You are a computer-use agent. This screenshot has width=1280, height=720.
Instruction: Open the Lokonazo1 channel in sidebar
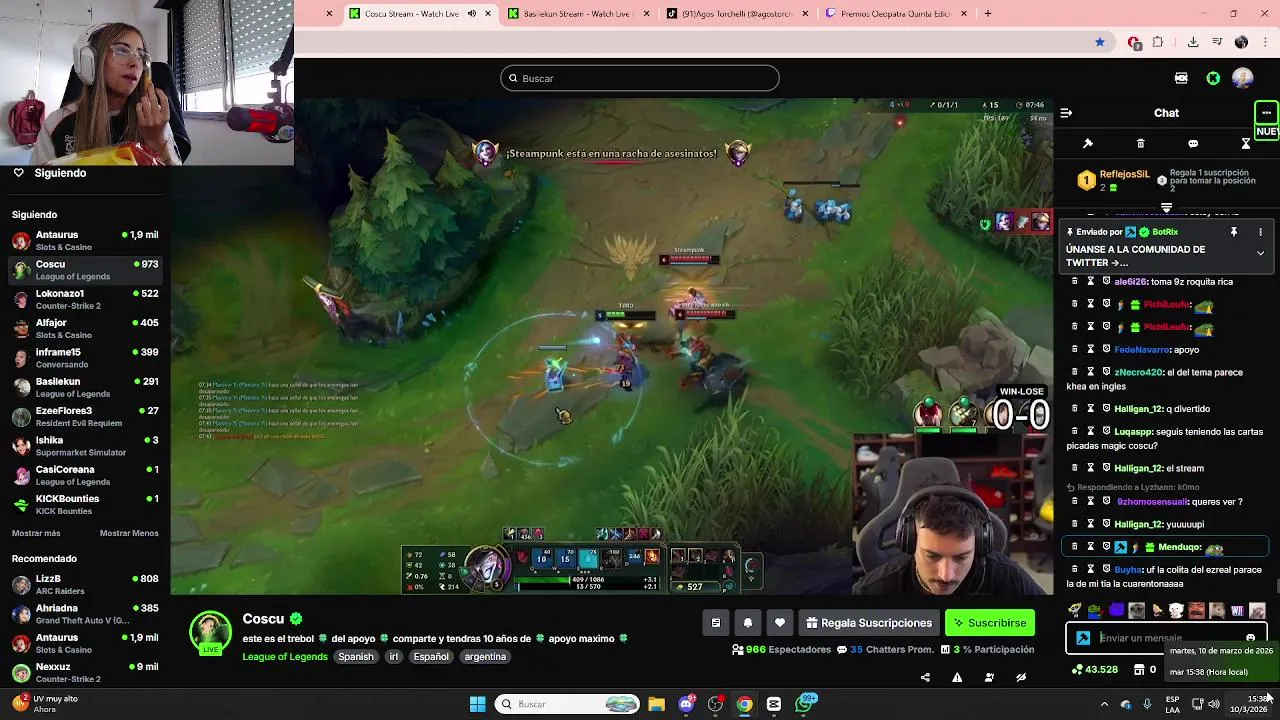(85, 300)
